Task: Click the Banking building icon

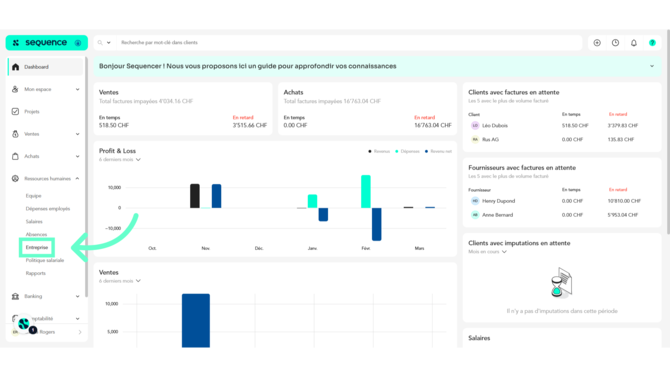Action: pyautogui.click(x=15, y=296)
